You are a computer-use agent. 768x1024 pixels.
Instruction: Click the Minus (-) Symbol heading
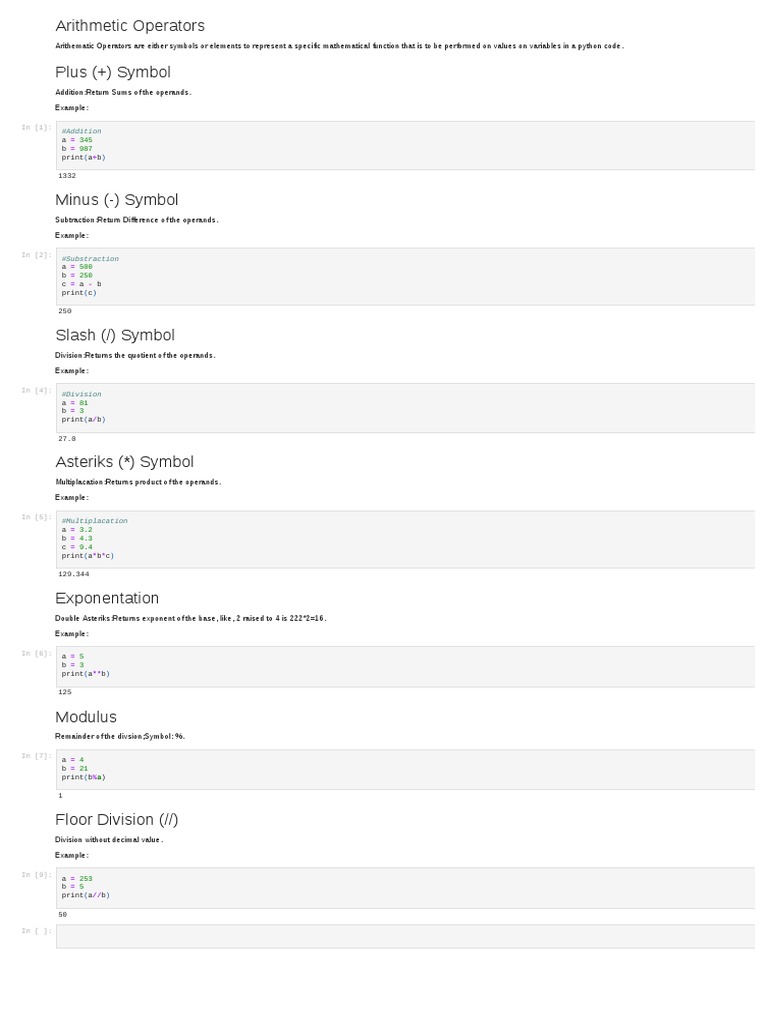click(117, 200)
